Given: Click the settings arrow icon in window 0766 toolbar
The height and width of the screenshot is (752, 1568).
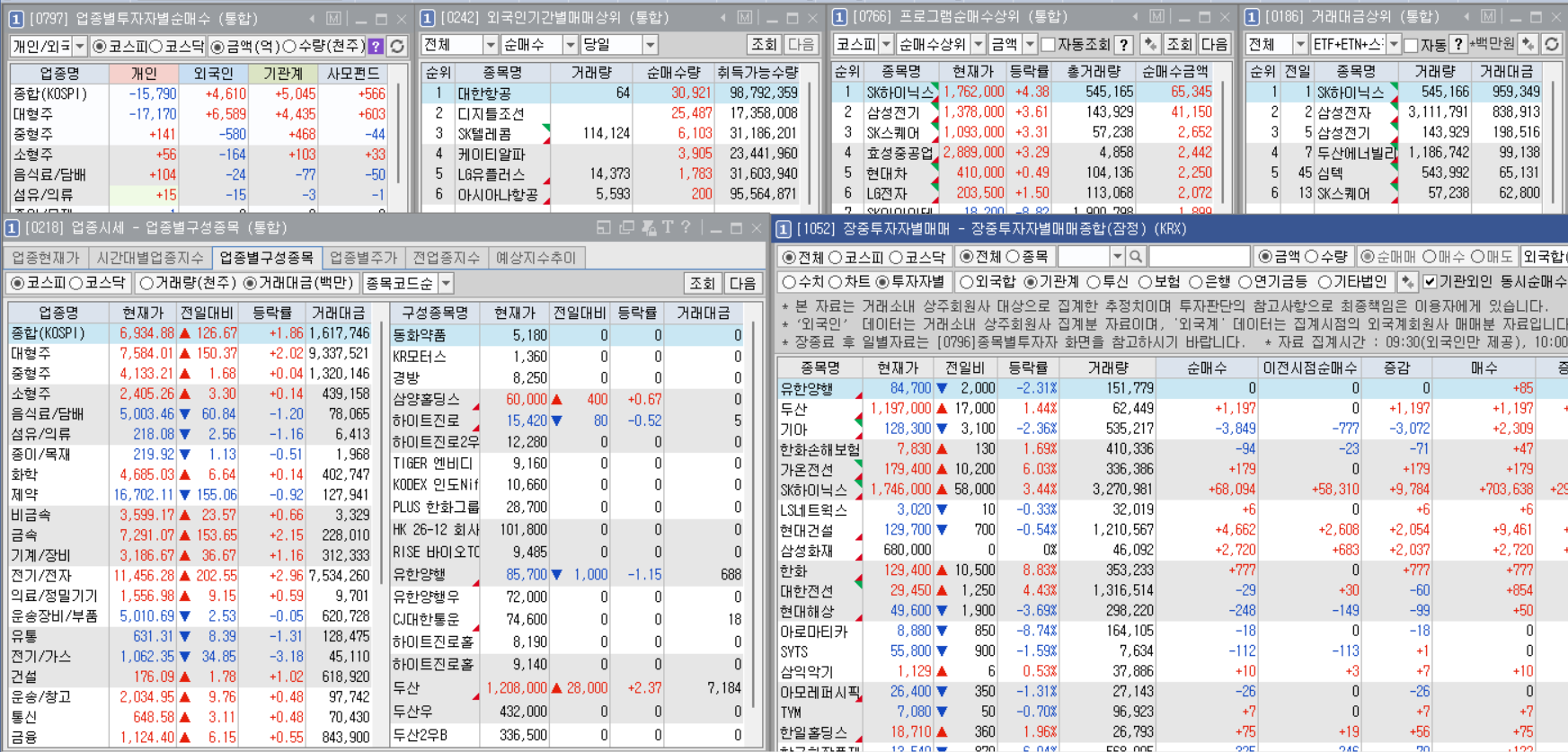Looking at the screenshot, I should 1149,44.
